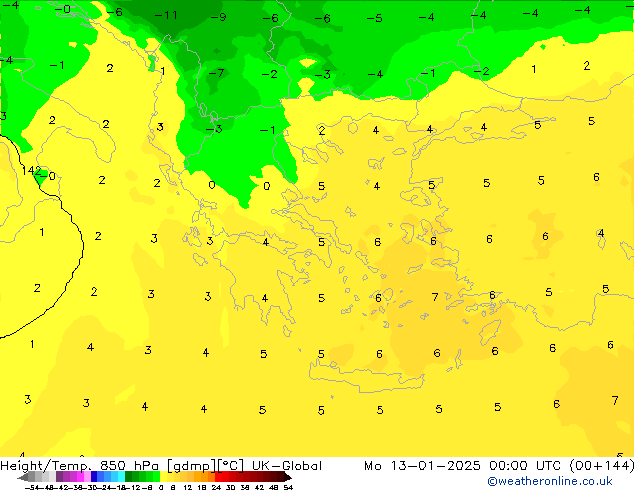Click the -30 label under the color scale

tap(90, 488)
